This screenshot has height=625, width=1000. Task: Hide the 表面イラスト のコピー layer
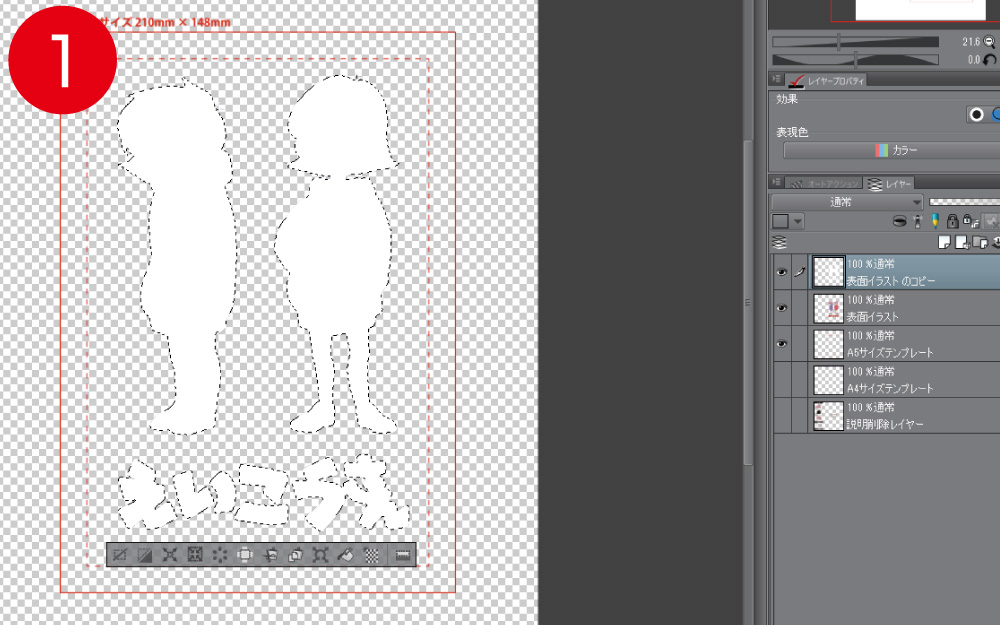point(782,272)
